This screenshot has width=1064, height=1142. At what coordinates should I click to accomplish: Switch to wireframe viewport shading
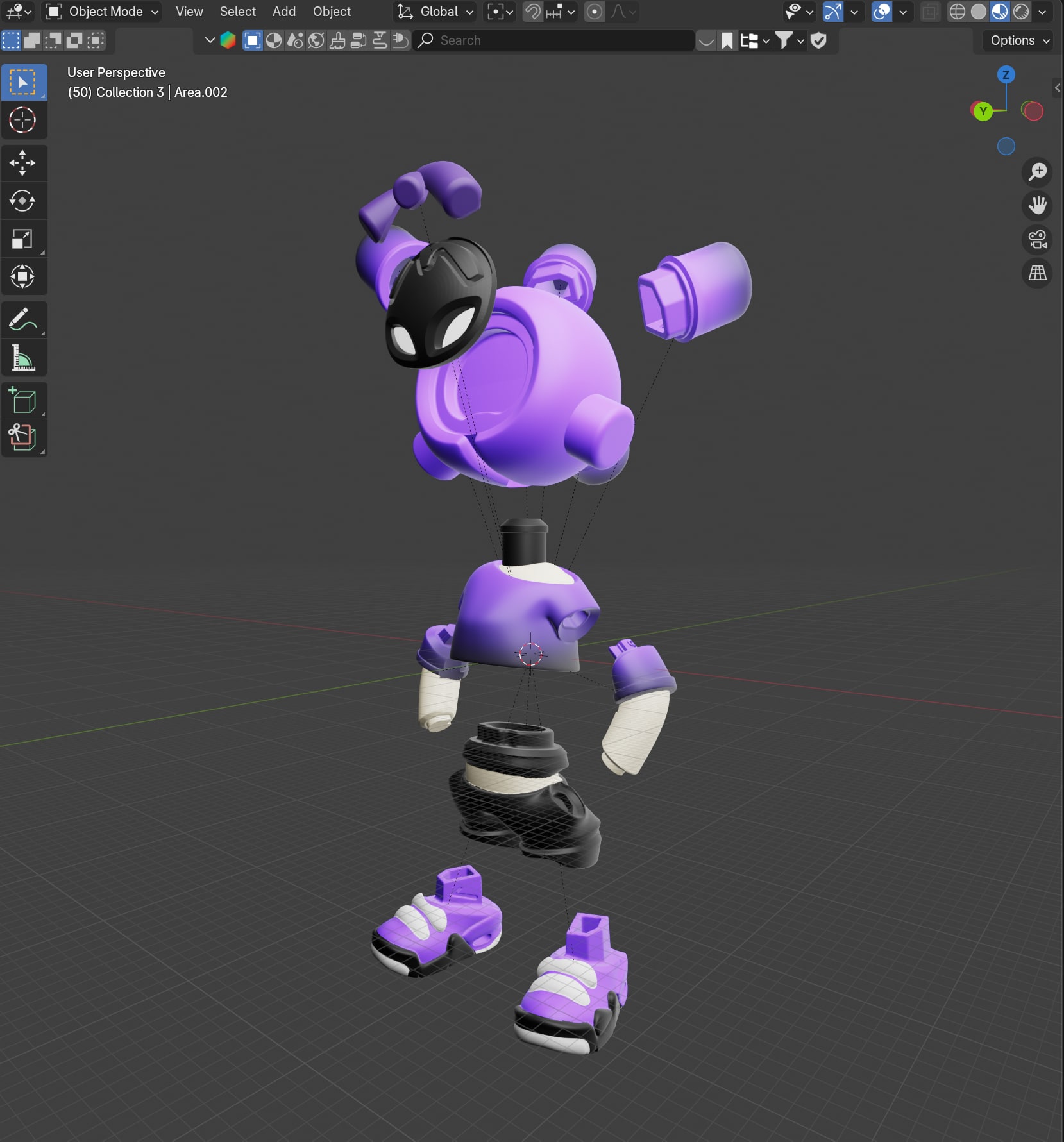(957, 12)
